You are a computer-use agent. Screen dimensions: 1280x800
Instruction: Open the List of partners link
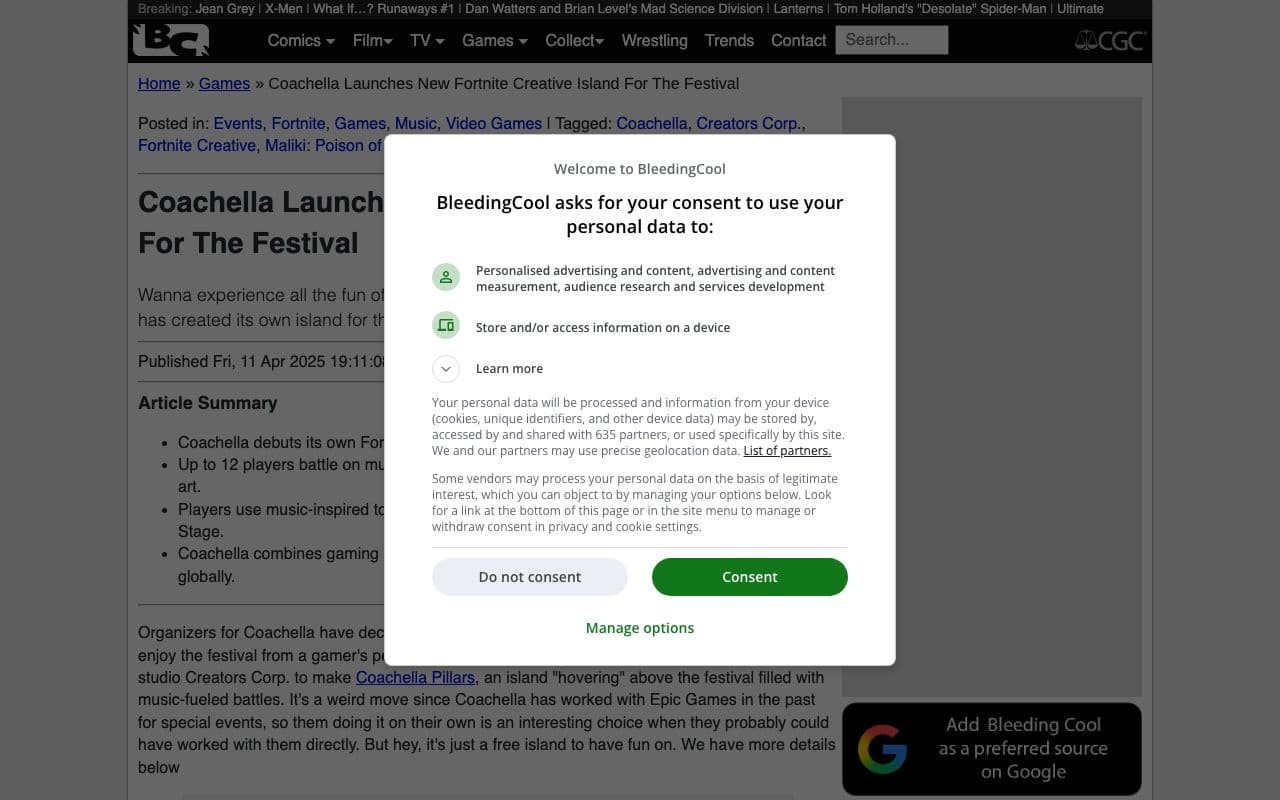[787, 451]
